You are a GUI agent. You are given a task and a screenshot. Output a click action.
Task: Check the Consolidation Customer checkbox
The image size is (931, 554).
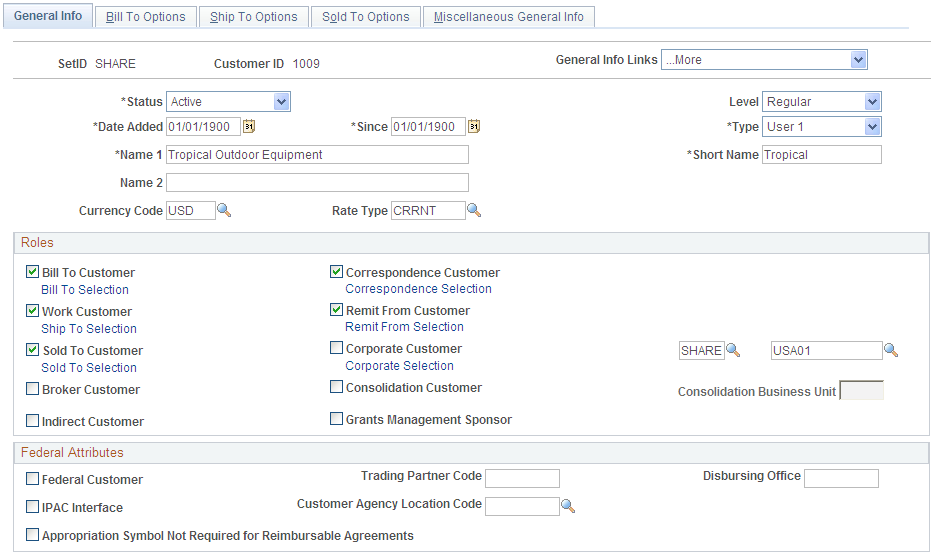(x=337, y=387)
